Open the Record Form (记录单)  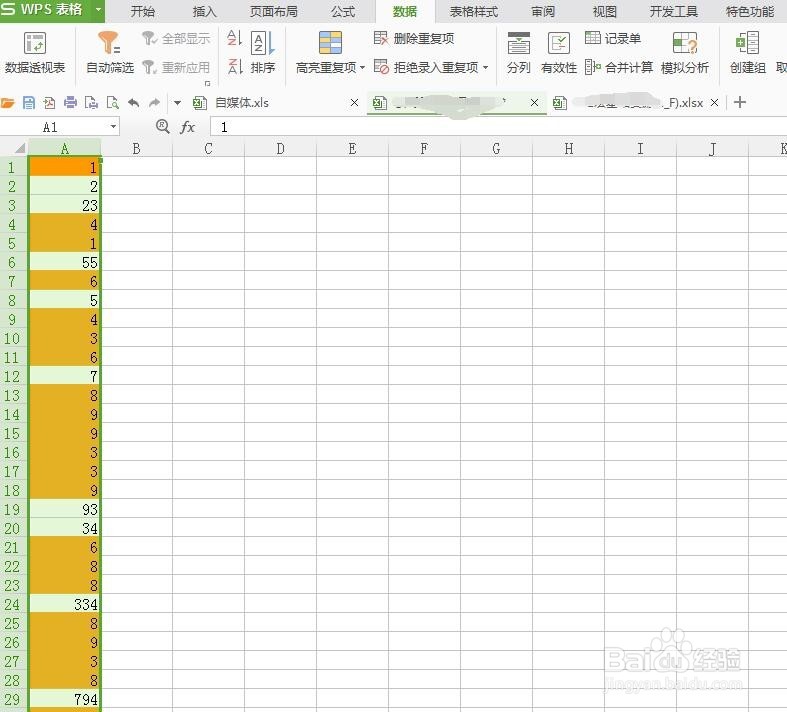pos(613,38)
